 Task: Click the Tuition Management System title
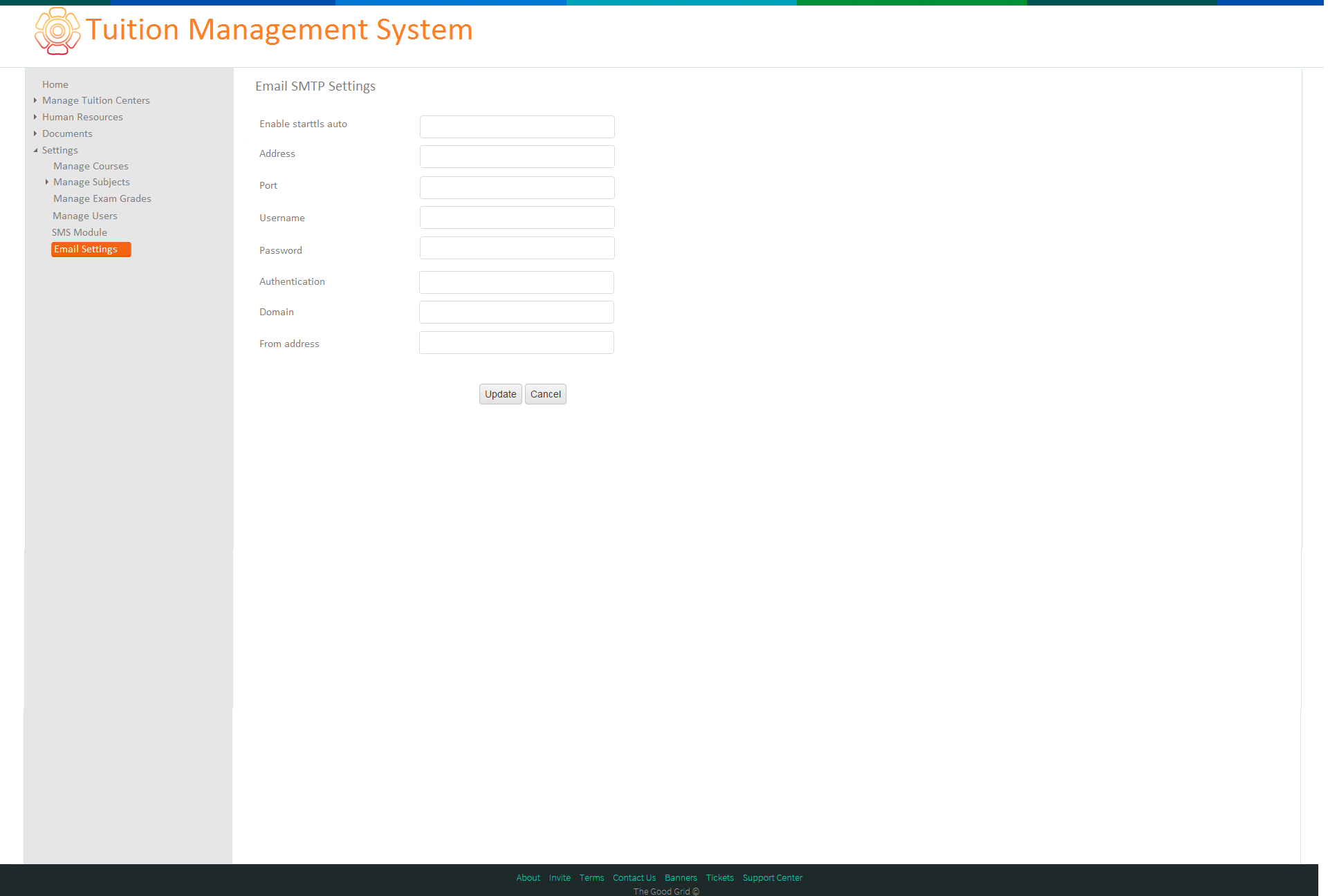tap(279, 30)
